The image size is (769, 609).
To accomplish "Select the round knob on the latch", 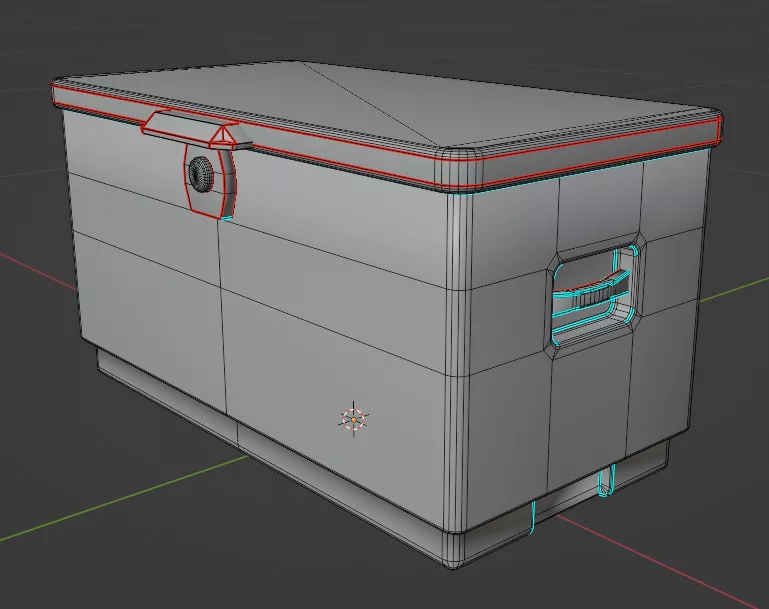I will tap(201, 174).
